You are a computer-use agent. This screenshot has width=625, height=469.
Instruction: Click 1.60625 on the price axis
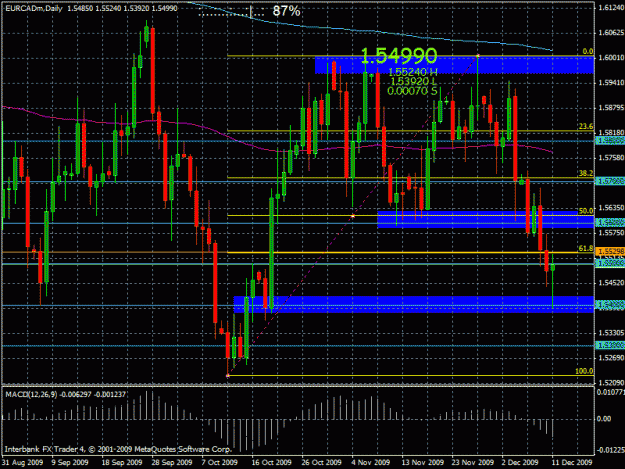(611, 32)
